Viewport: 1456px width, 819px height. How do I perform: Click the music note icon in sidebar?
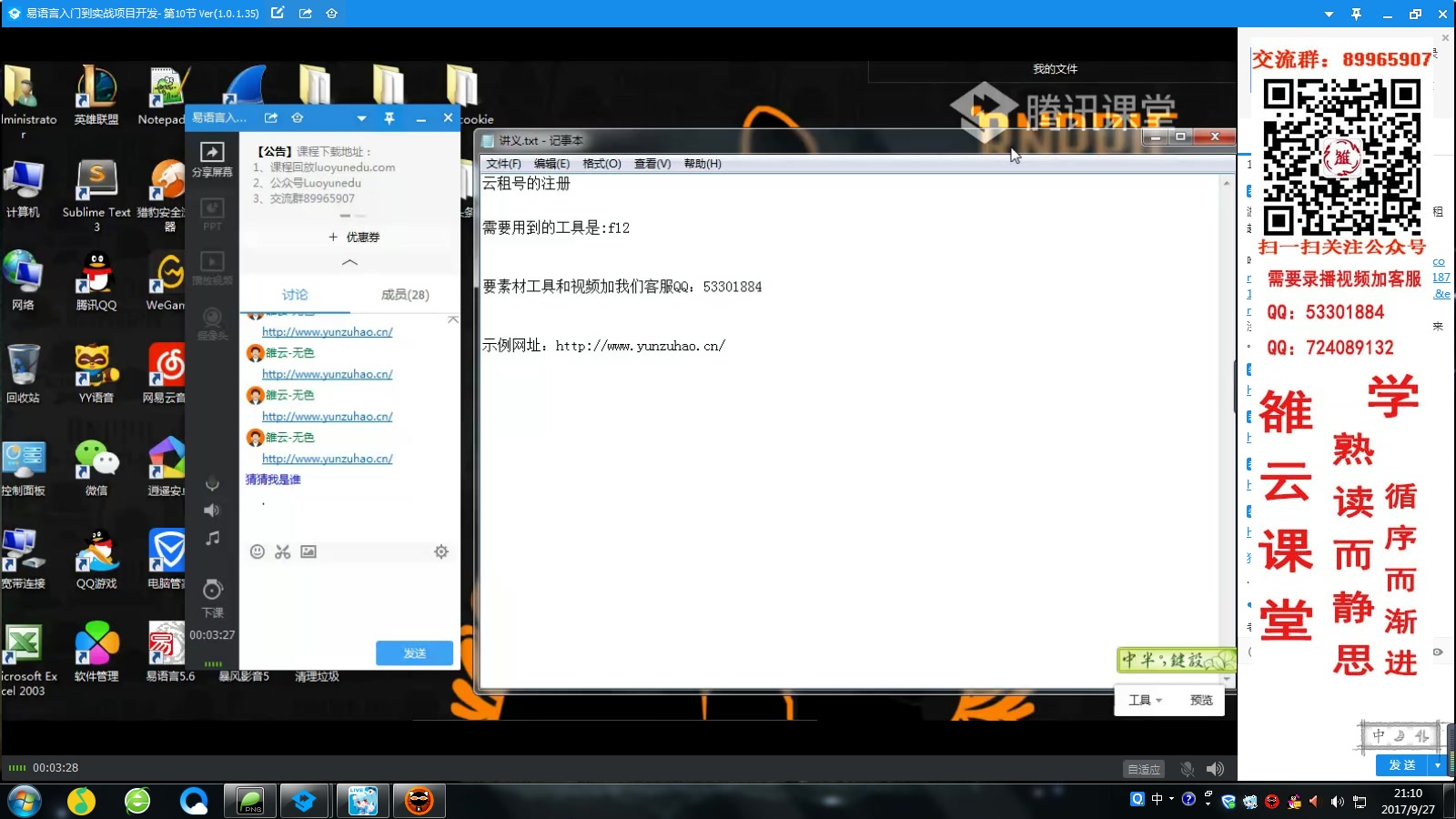(x=212, y=539)
